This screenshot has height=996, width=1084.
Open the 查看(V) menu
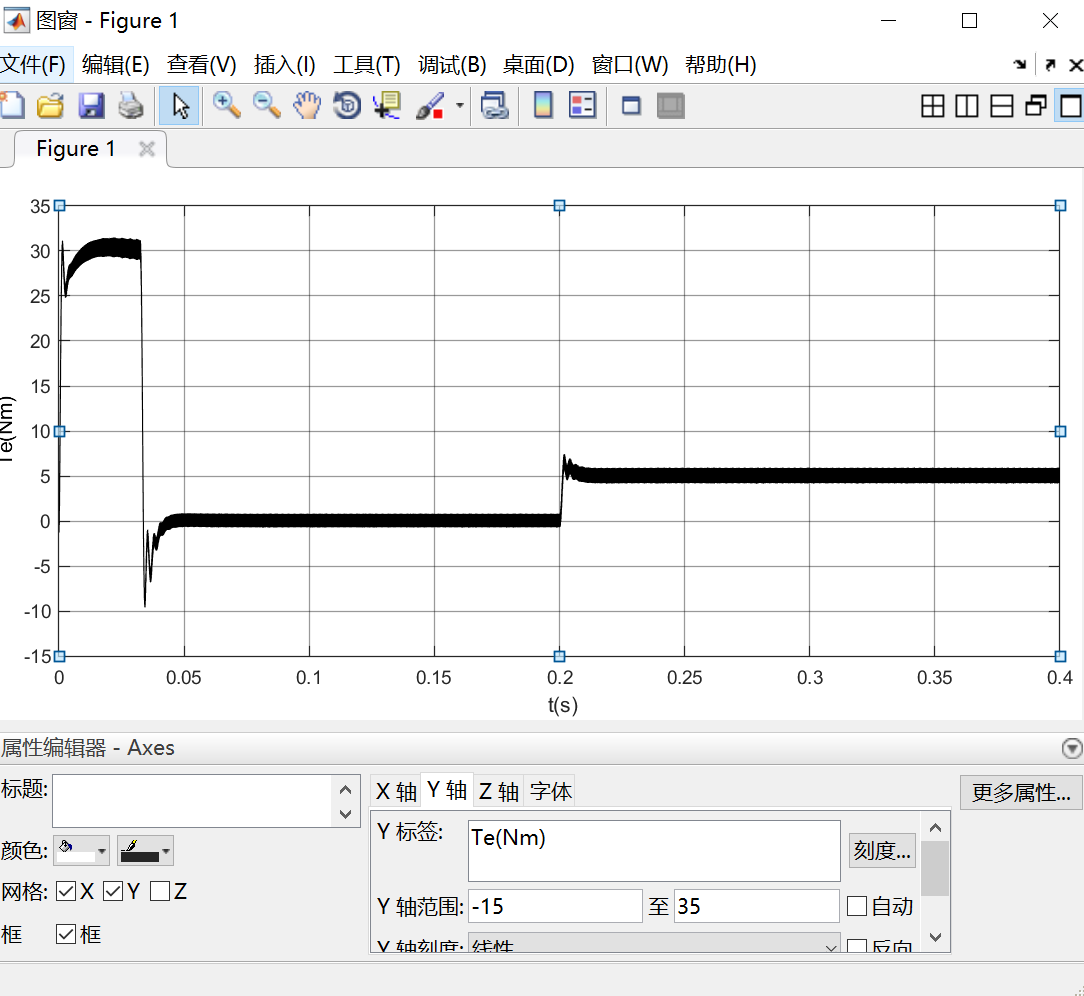click(201, 64)
